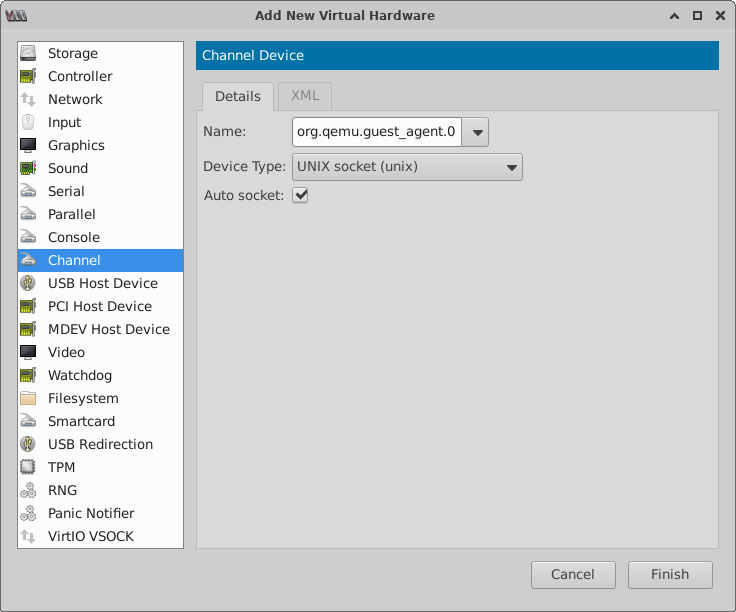Expand the Name combo box arrow
The height and width of the screenshot is (612, 736).
click(476, 131)
